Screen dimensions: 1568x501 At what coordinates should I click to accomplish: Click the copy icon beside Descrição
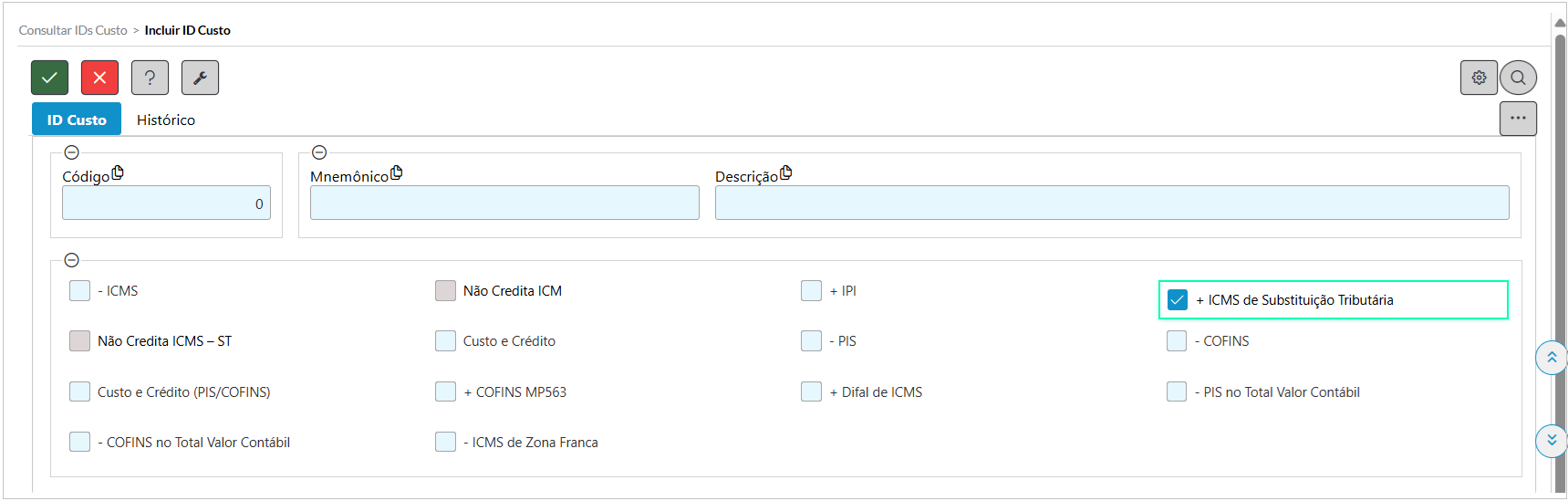click(x=786, y=172)
